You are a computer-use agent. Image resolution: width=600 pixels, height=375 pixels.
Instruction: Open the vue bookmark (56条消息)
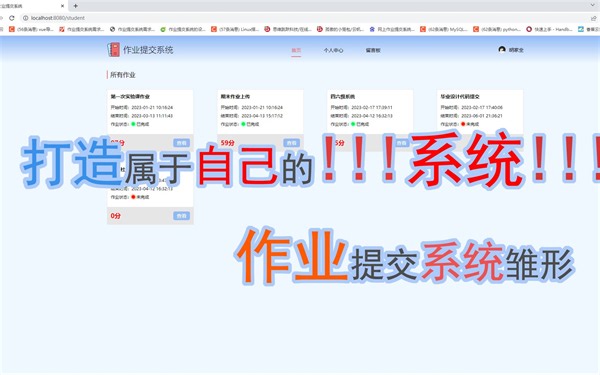[x=31, y=29]
